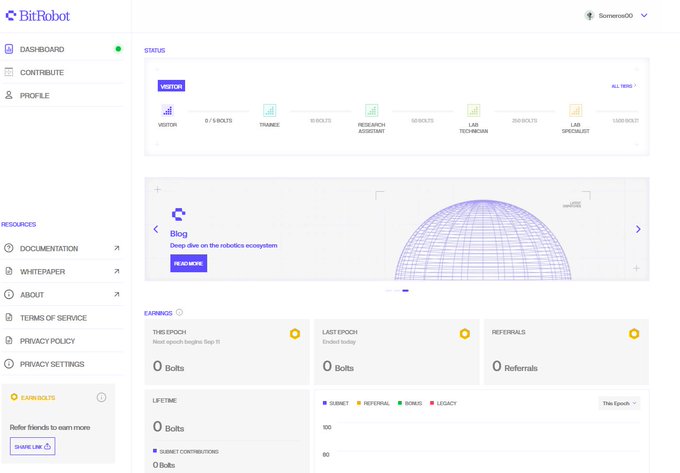Open the This Epoch chart dropdown
This screenshot has height=473, width=680.
pyautogui.click(x=619, y=403)
